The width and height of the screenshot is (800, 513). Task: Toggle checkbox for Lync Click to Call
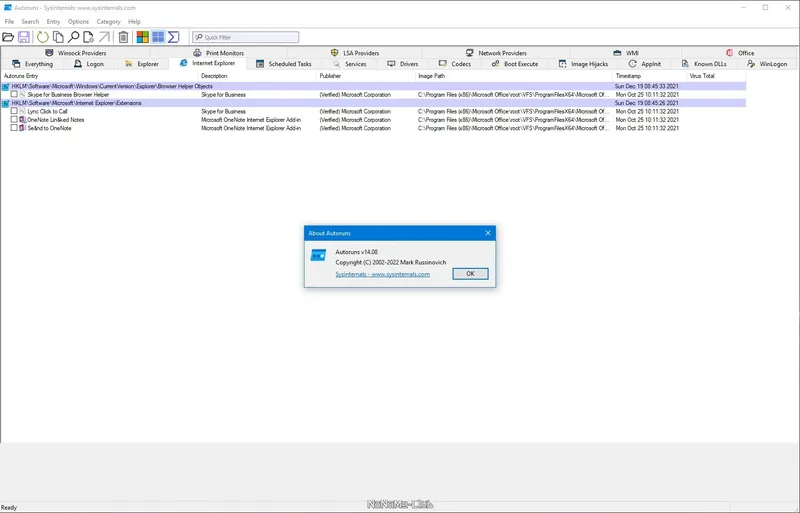click(x=14, y=111)
